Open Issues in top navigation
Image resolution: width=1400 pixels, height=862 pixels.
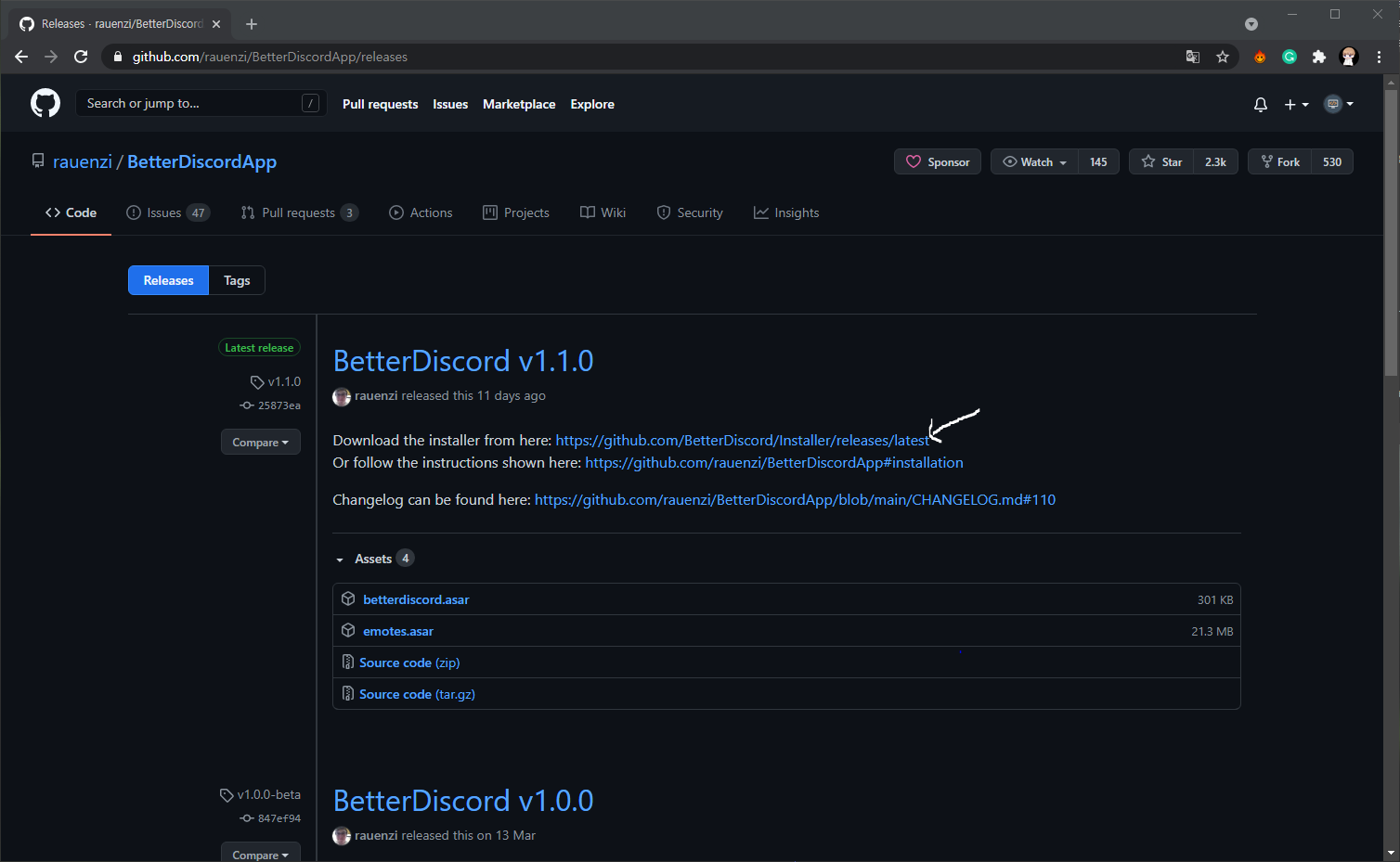pos(450,104)
